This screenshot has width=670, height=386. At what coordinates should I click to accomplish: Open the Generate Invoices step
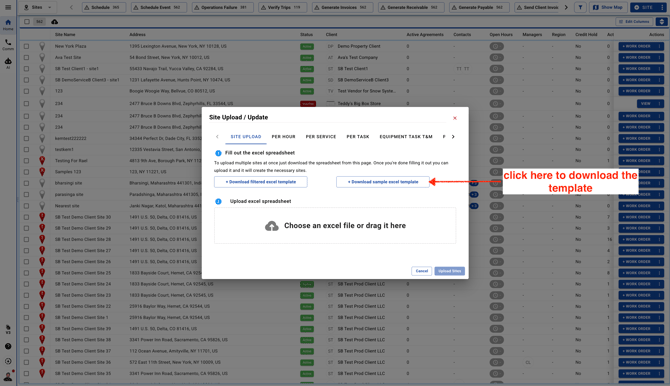342,7
